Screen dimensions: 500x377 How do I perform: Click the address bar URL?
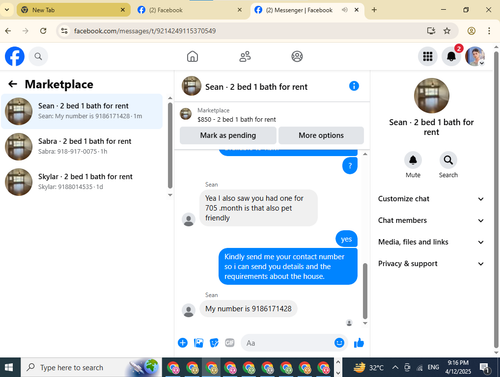[145, 31]
